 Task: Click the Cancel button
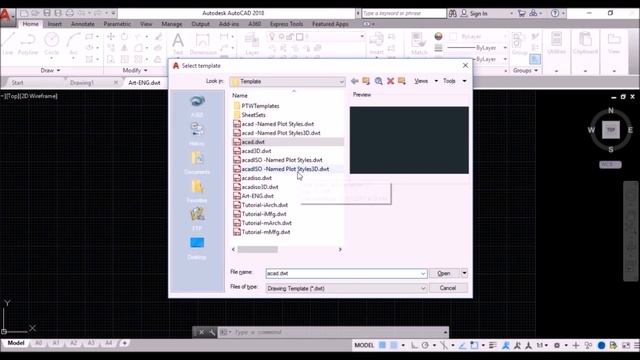pyautogui.click(x=448, y=288)
